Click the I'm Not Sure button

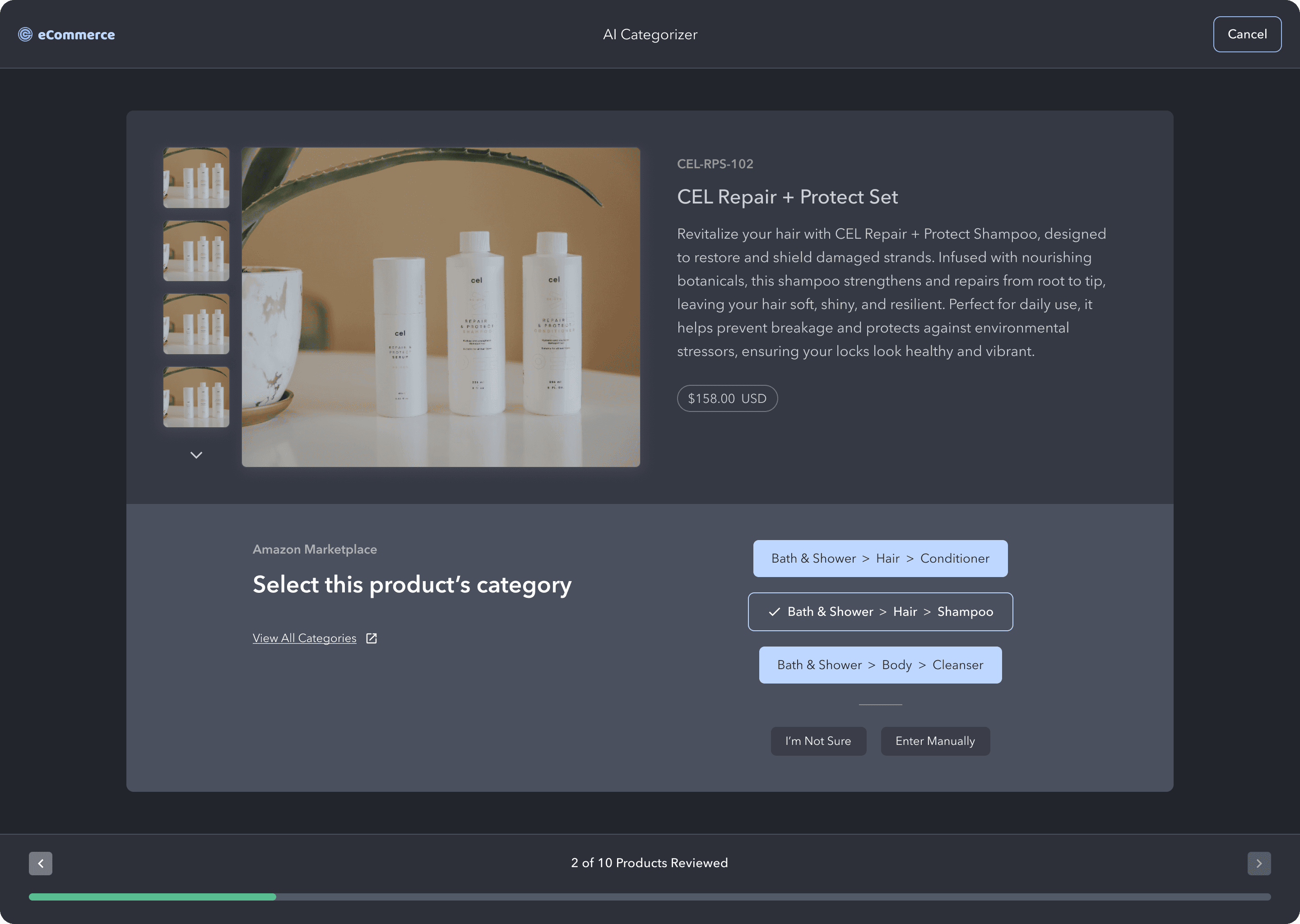click(x=818, y=741)
